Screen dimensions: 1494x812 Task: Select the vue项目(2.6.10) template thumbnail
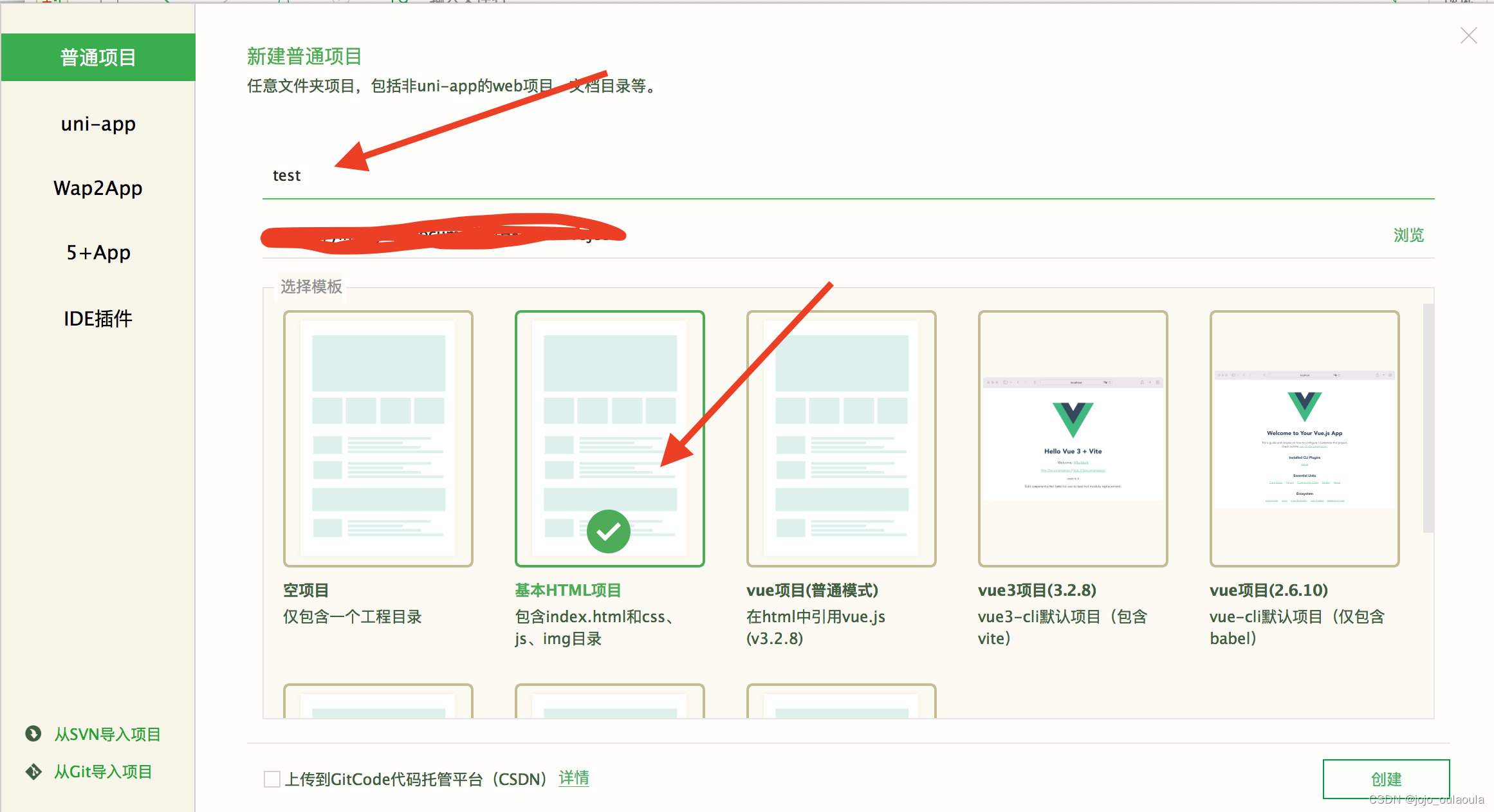pos(1304,438)
